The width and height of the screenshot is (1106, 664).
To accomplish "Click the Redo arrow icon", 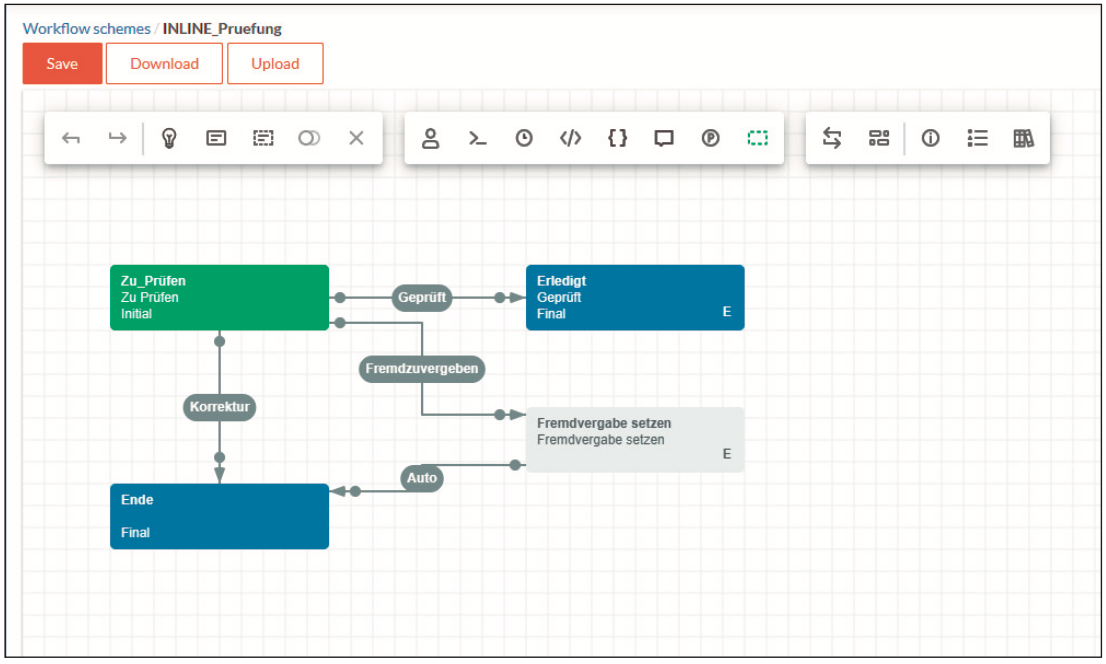I will coord(117,138).
